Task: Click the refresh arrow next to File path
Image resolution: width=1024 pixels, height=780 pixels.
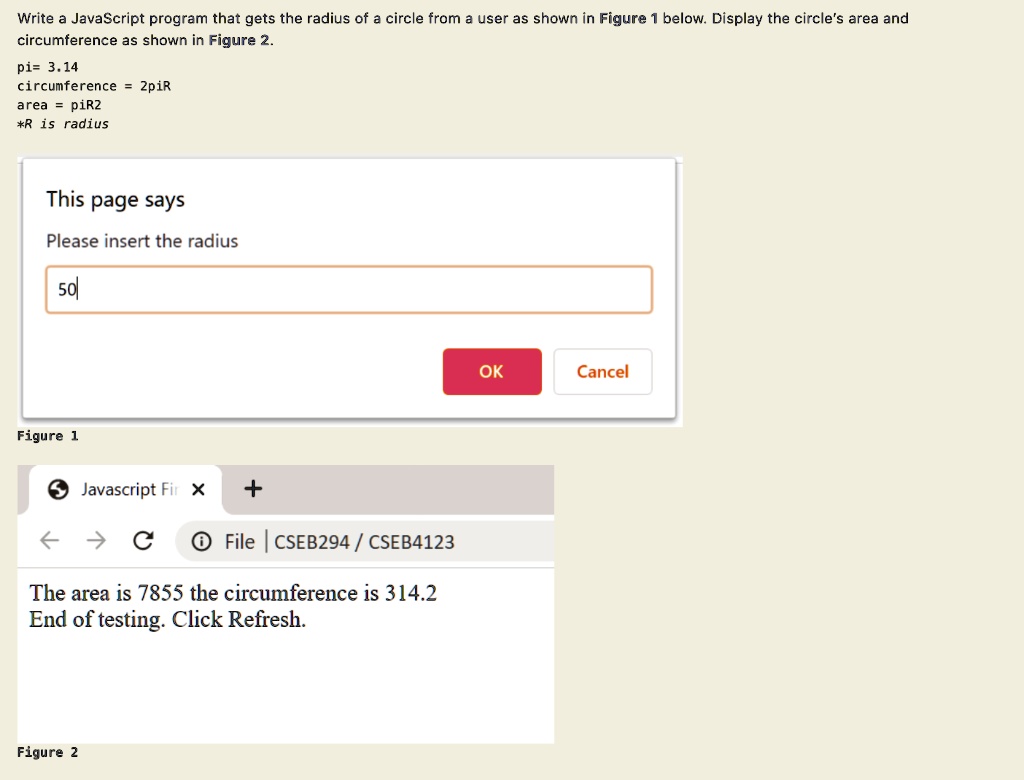Action: pos(143,540)
